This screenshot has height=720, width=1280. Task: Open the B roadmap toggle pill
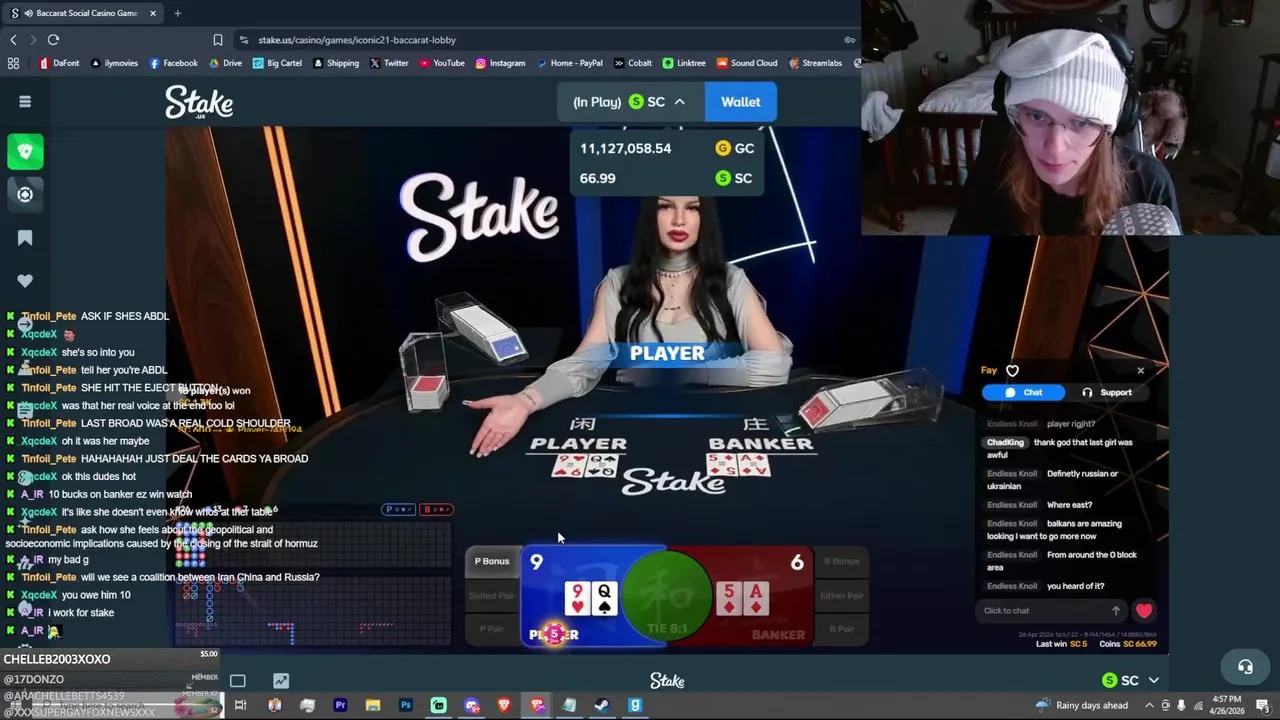click(436, 510)
